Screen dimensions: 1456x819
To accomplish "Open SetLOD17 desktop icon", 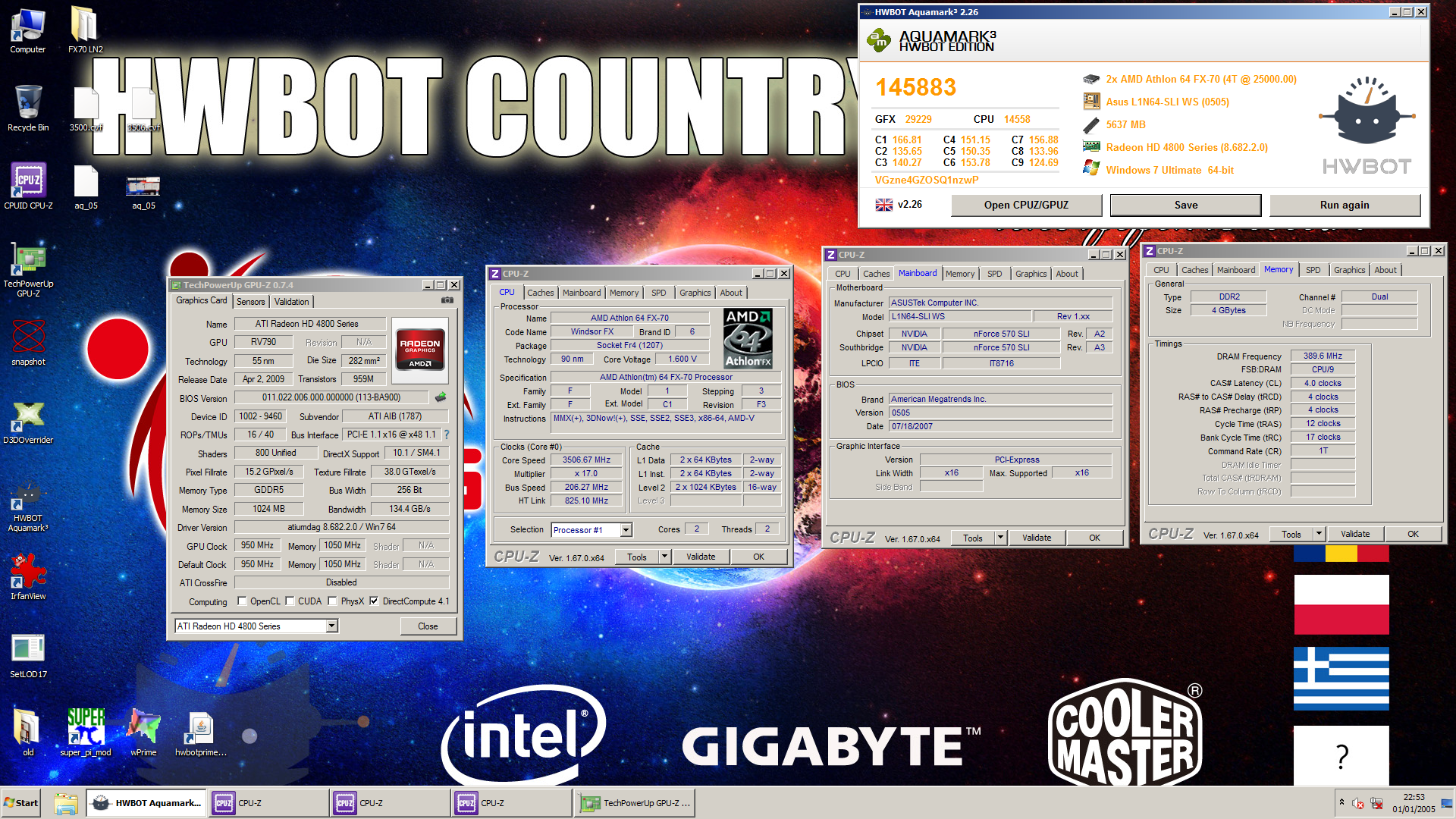I will 28,655.
